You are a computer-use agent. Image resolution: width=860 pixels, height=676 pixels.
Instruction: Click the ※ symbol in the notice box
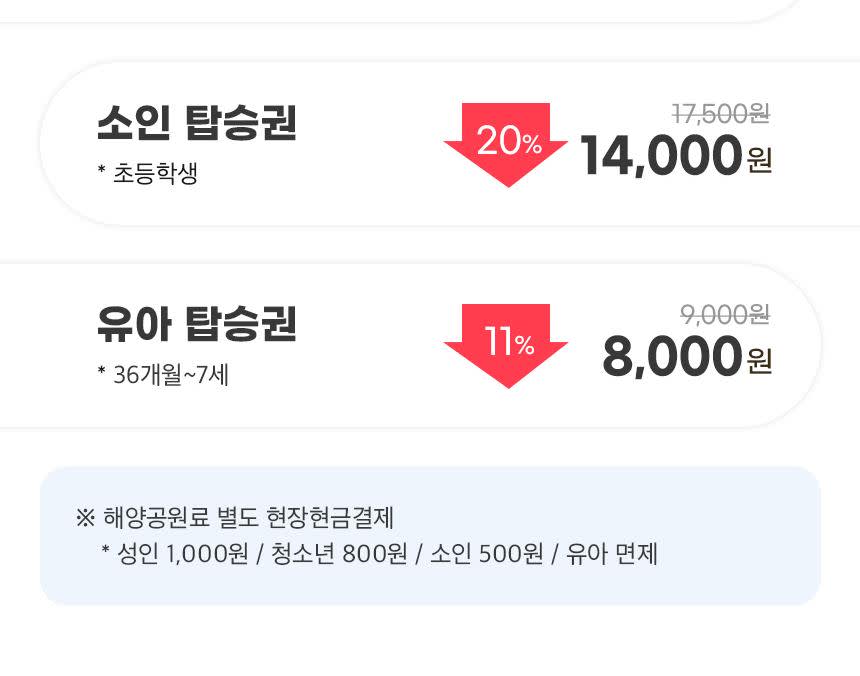[84, 518]
